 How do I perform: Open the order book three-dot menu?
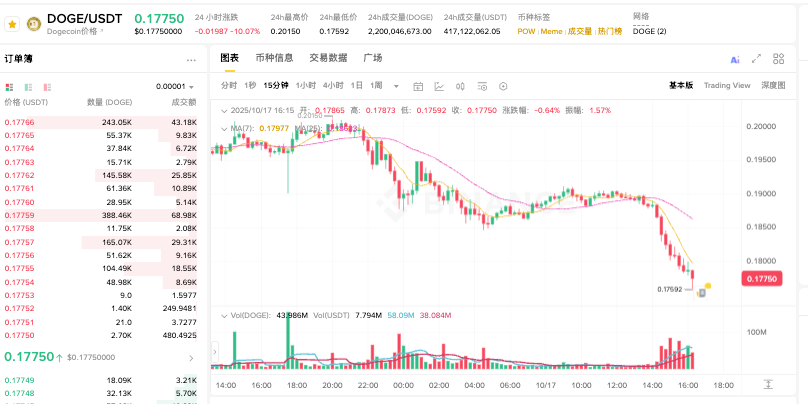tap(191, 60)
